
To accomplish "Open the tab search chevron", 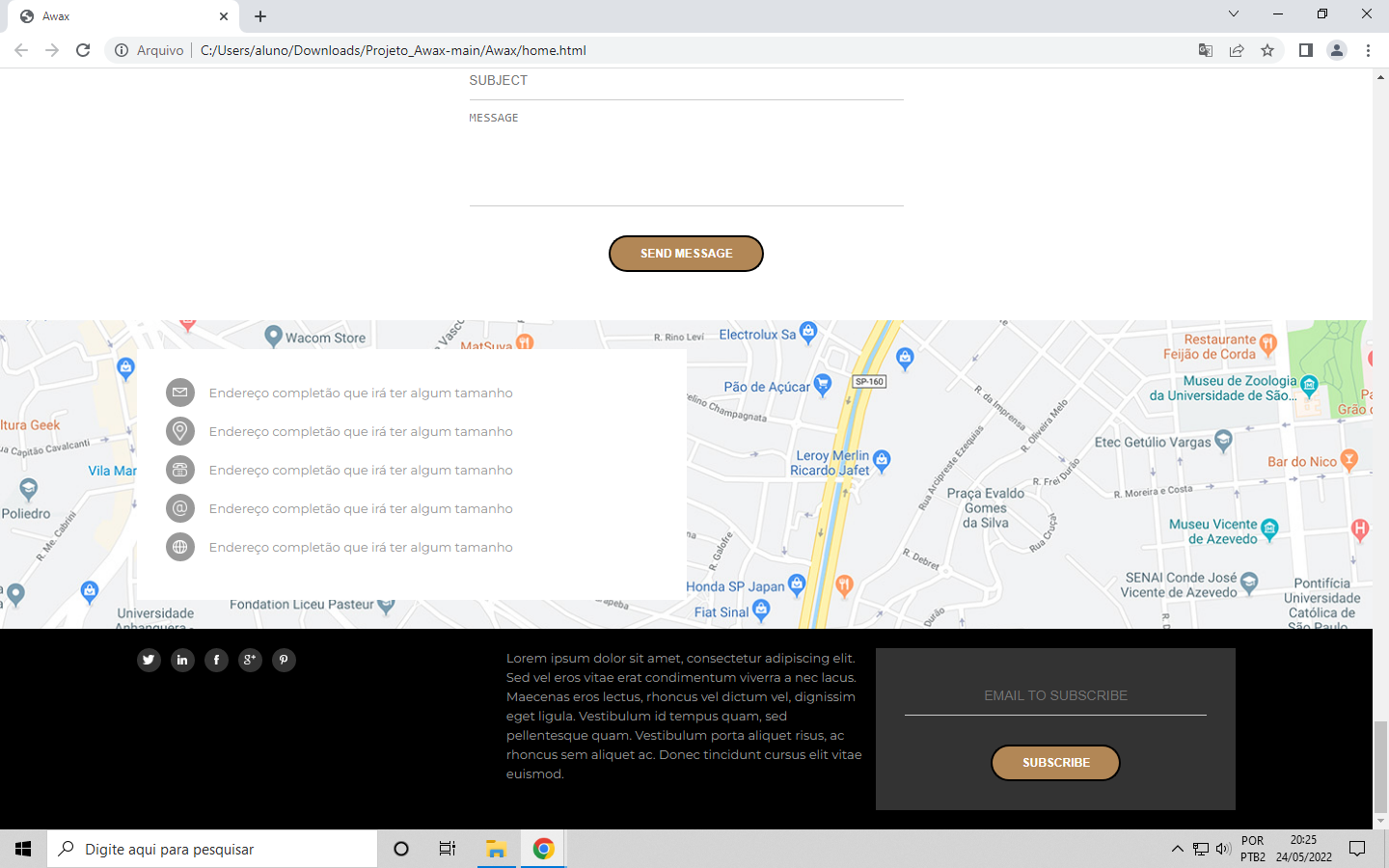I will point(1233,14).
